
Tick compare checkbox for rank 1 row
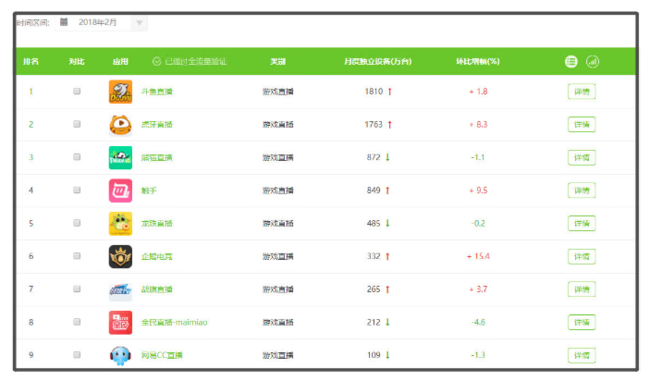point(77,91)
